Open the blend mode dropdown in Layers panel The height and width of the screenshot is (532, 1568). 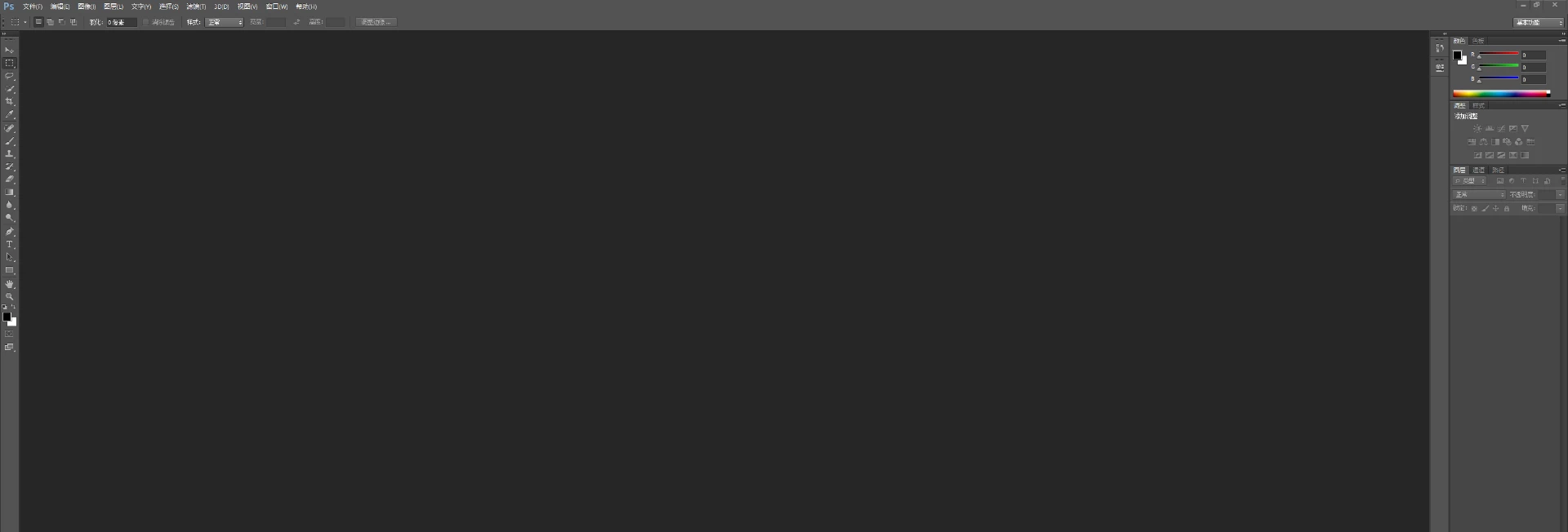pyautogui.click(x=1479, y=195)
